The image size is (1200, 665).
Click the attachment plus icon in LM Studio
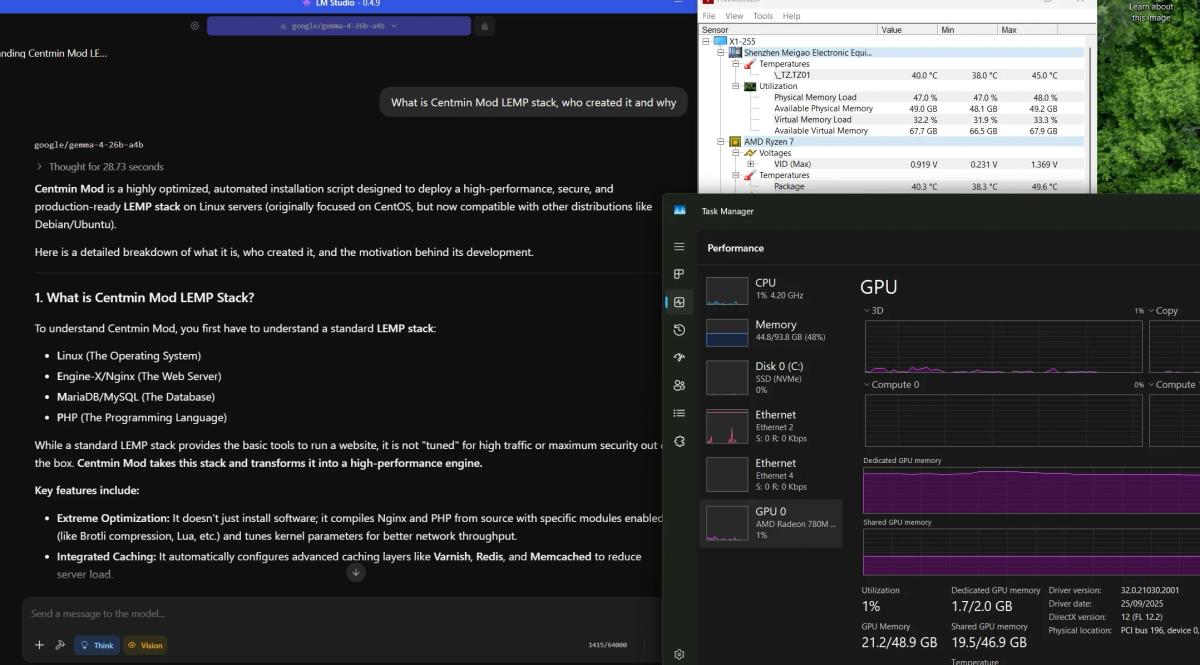40,645
